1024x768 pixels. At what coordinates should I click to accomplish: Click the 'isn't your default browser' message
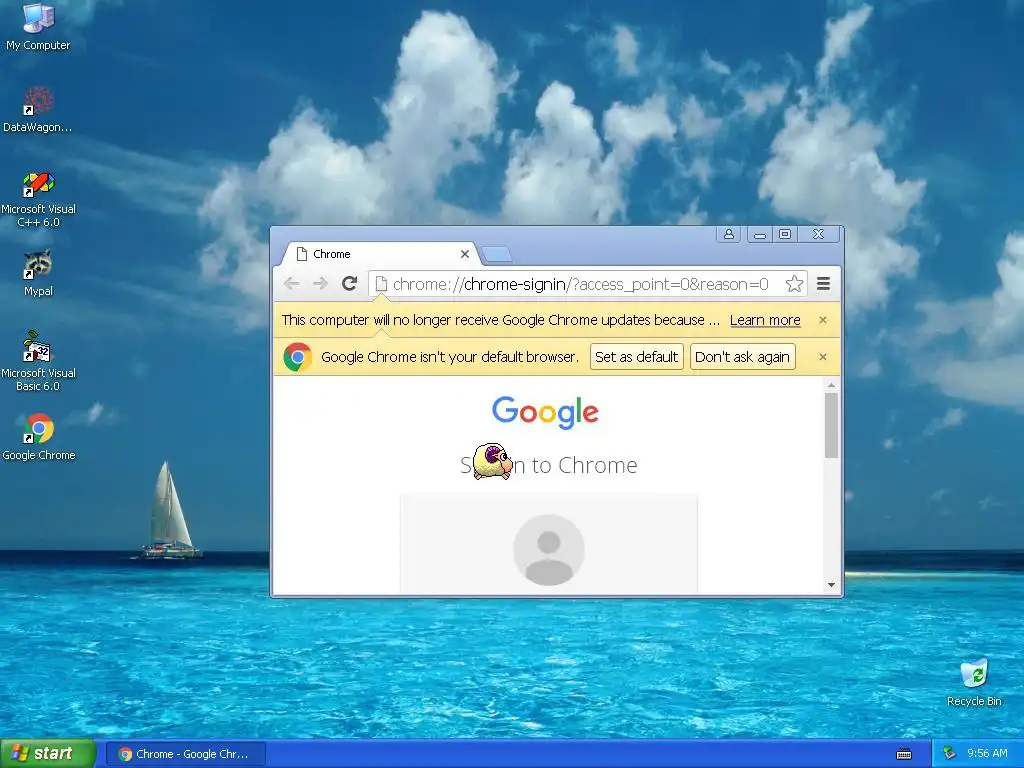click(x=450, y=357)
